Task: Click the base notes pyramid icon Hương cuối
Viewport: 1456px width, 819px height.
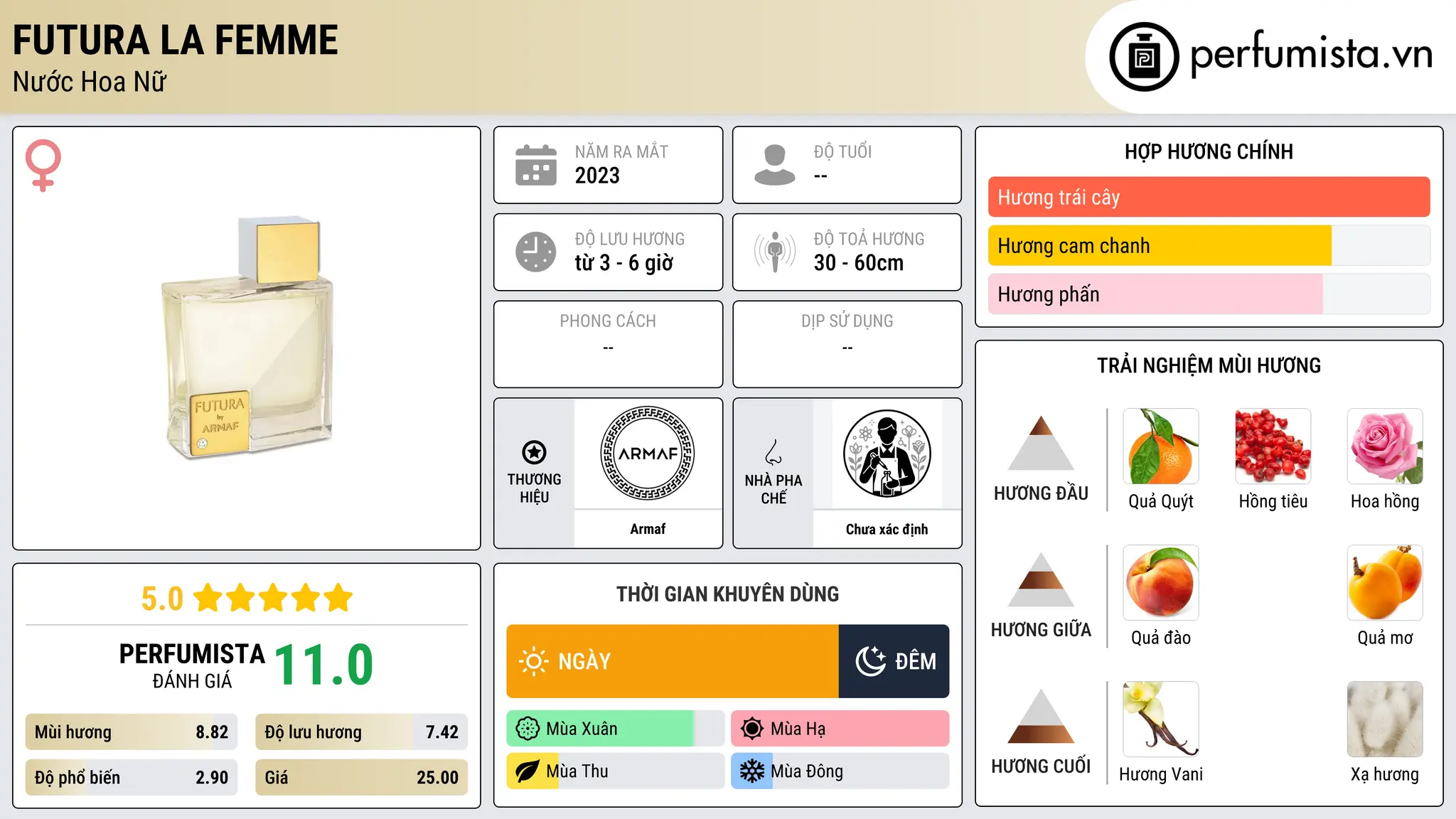Action: (1041, 716)
